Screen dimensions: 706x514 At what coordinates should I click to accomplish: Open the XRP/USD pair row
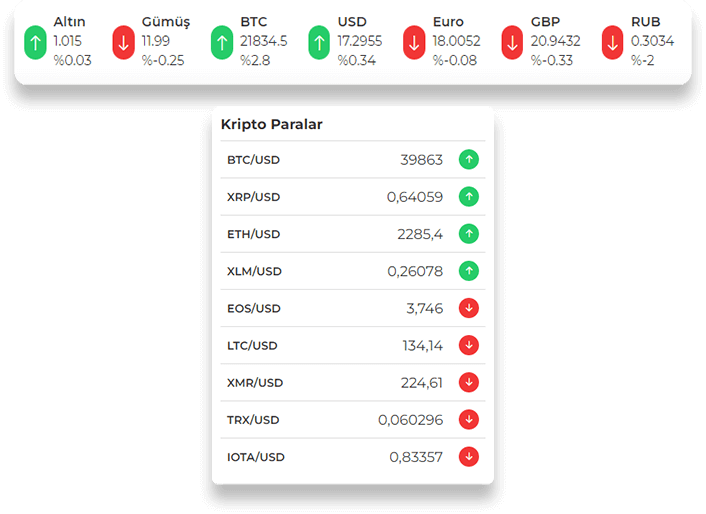coord(253,197)
